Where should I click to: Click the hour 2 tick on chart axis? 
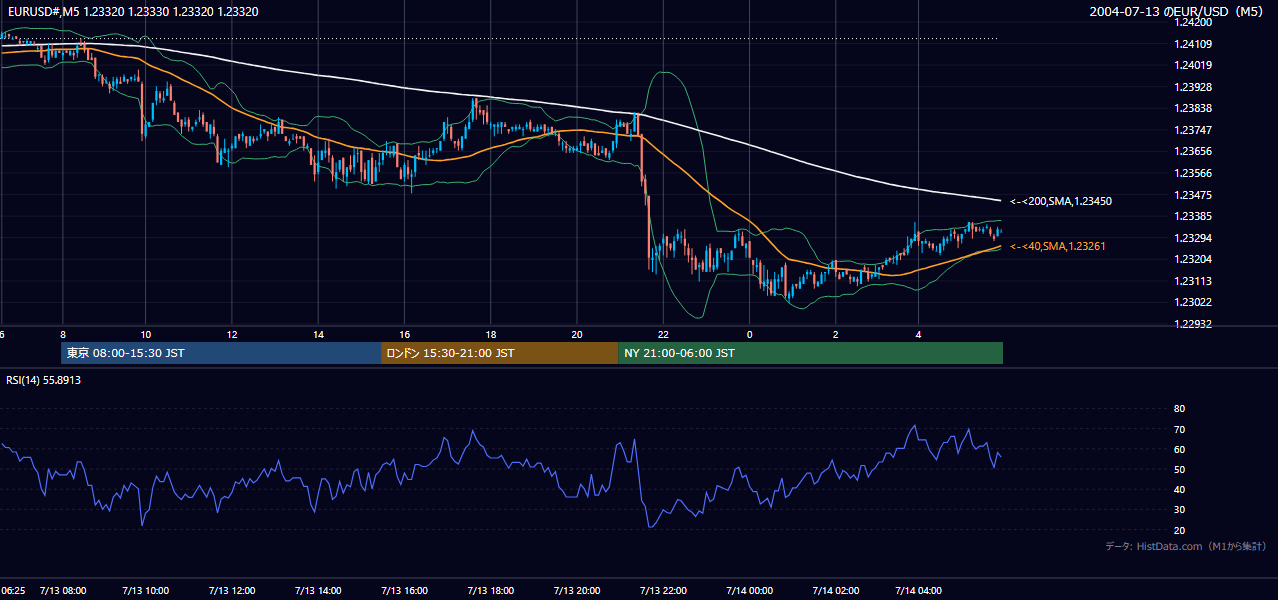tap(835, 334)
